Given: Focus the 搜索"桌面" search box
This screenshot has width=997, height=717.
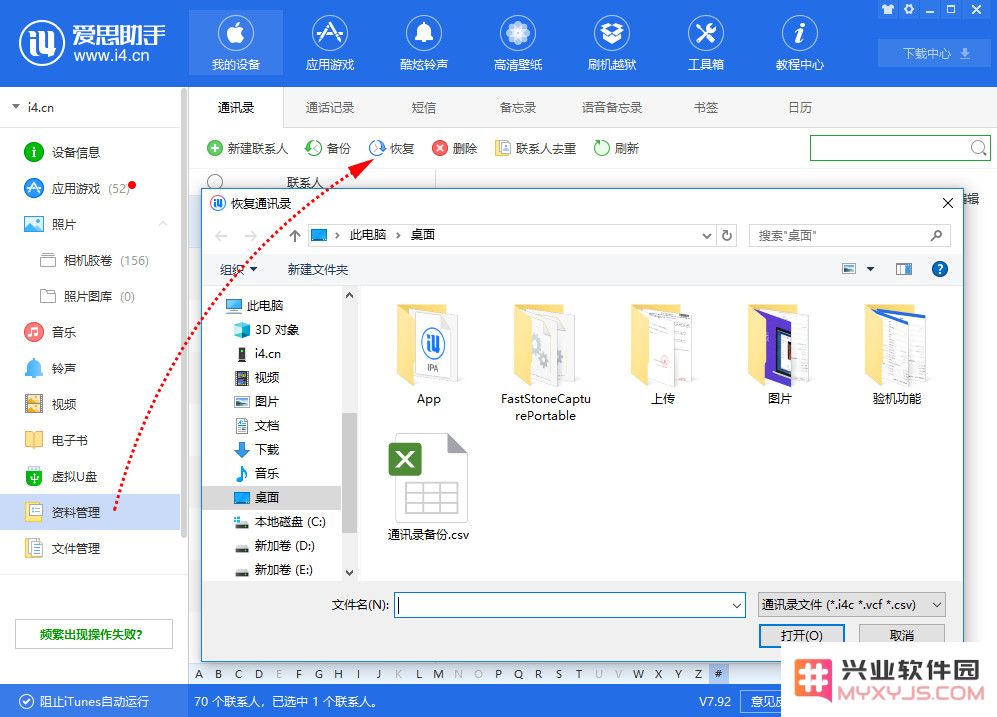Looking at the screenshot, I should coord(849,236).
